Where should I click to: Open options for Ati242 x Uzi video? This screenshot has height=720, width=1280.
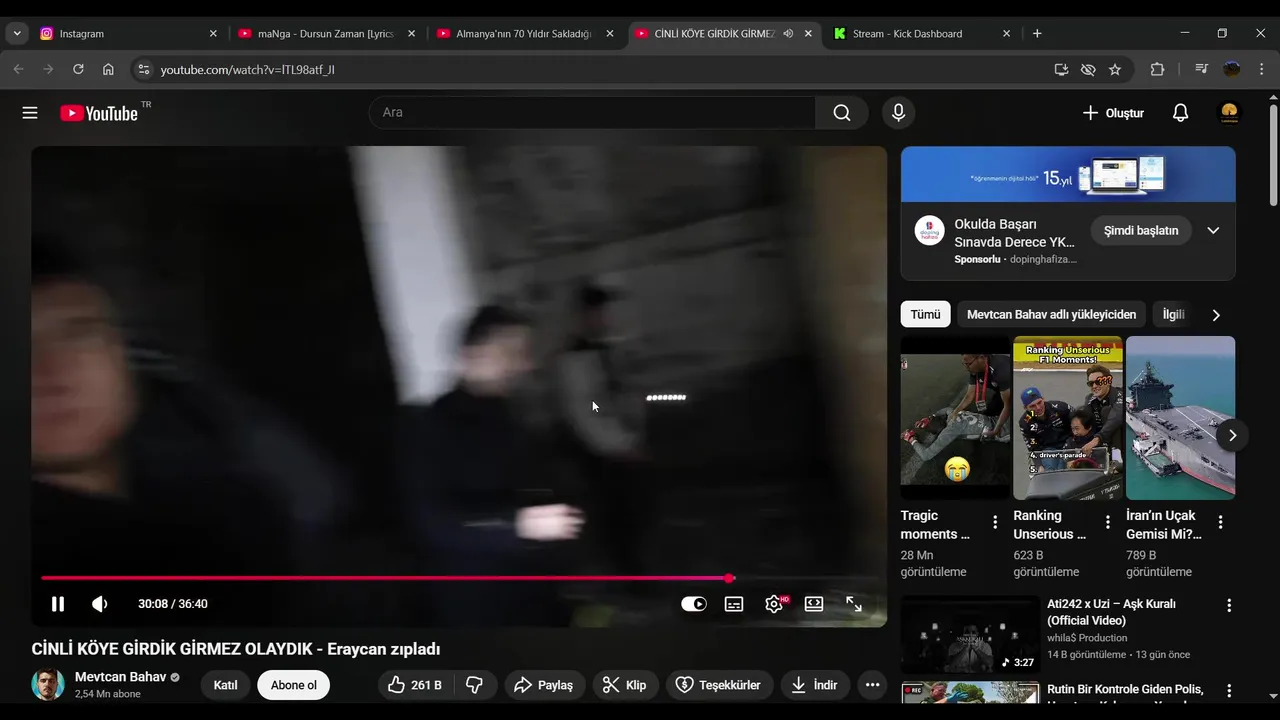[1229, 605]
